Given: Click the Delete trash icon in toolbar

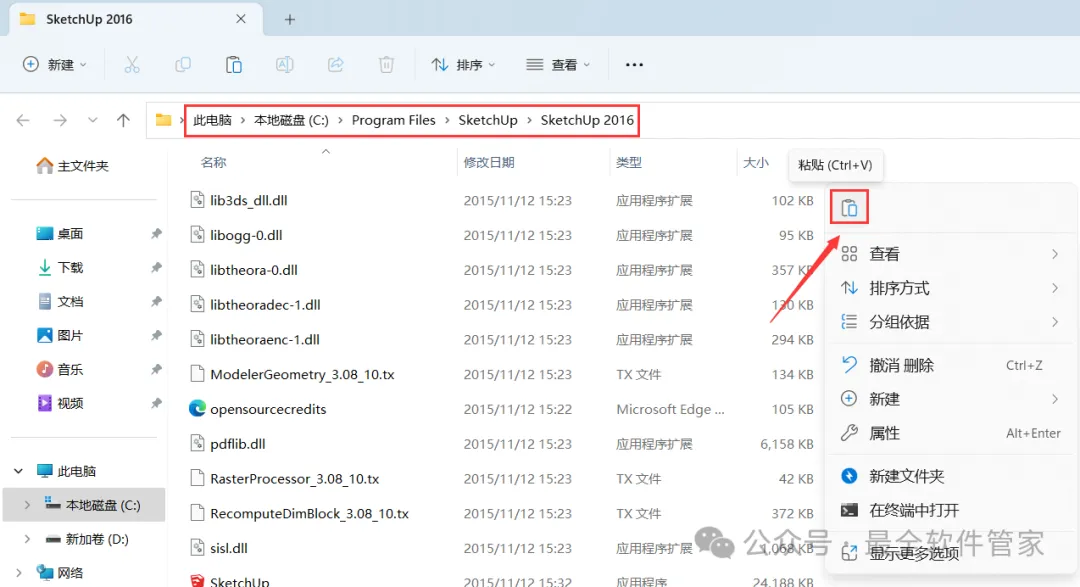Looking at the screenshot, I should click(386, 65).
